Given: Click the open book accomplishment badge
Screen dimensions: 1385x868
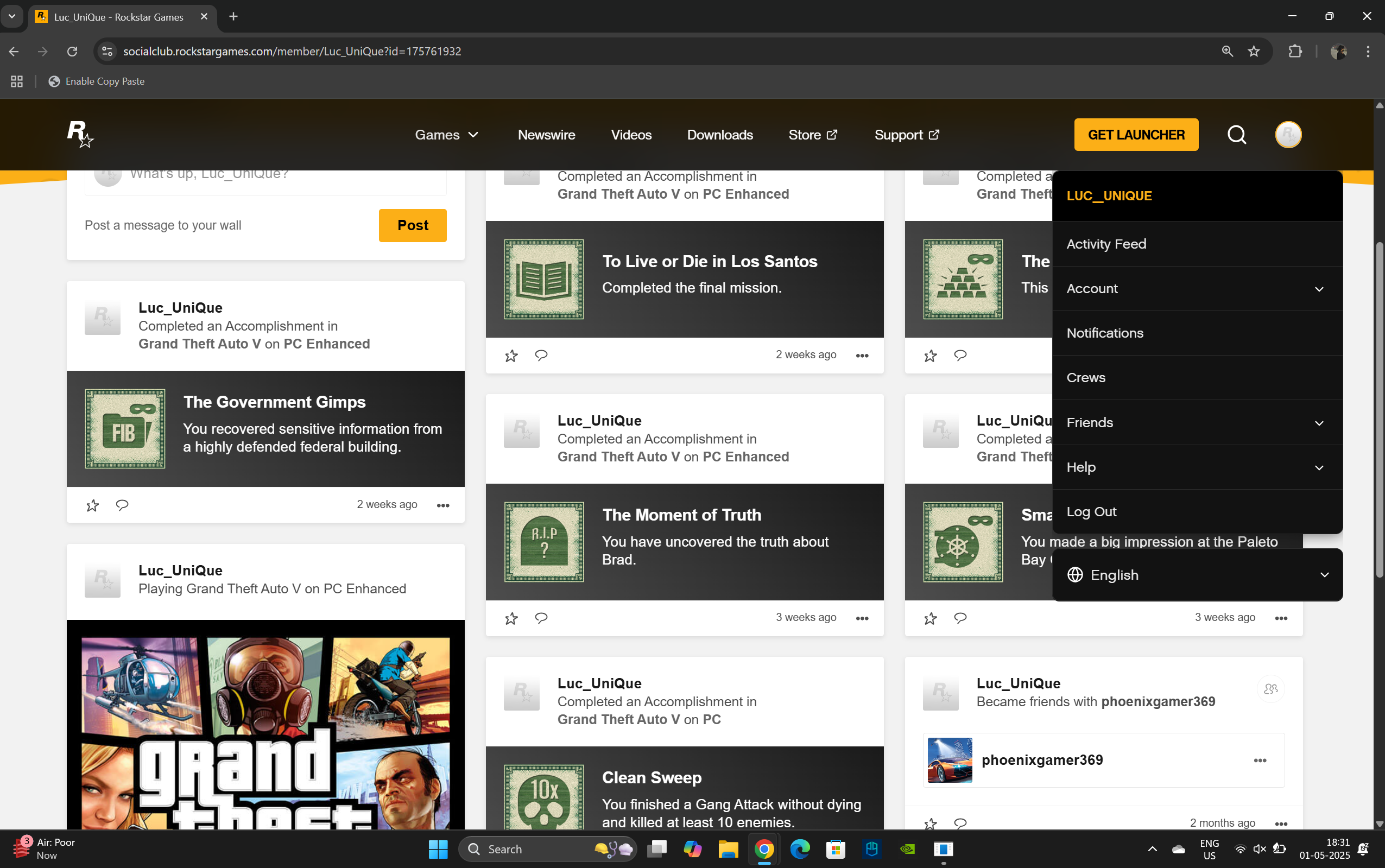Looking at the screenshot, I should coord(544,279).
